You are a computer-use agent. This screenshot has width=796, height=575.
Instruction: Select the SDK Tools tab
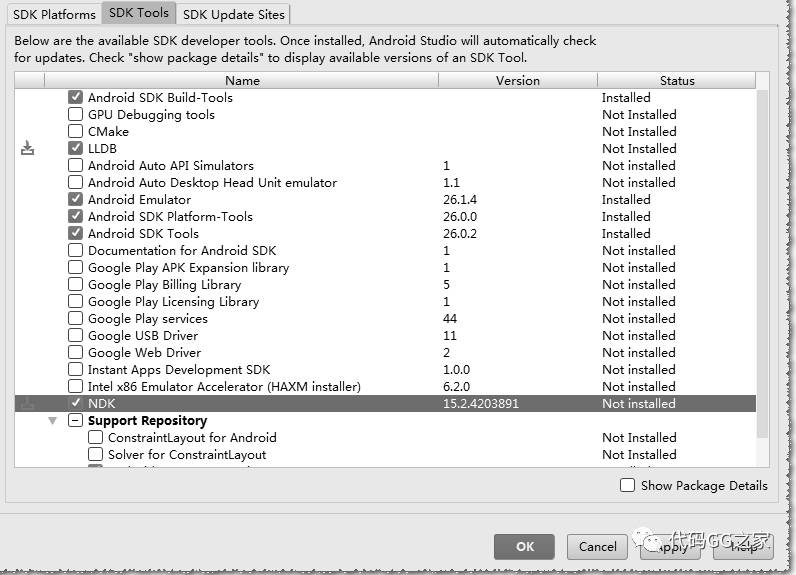139,13
